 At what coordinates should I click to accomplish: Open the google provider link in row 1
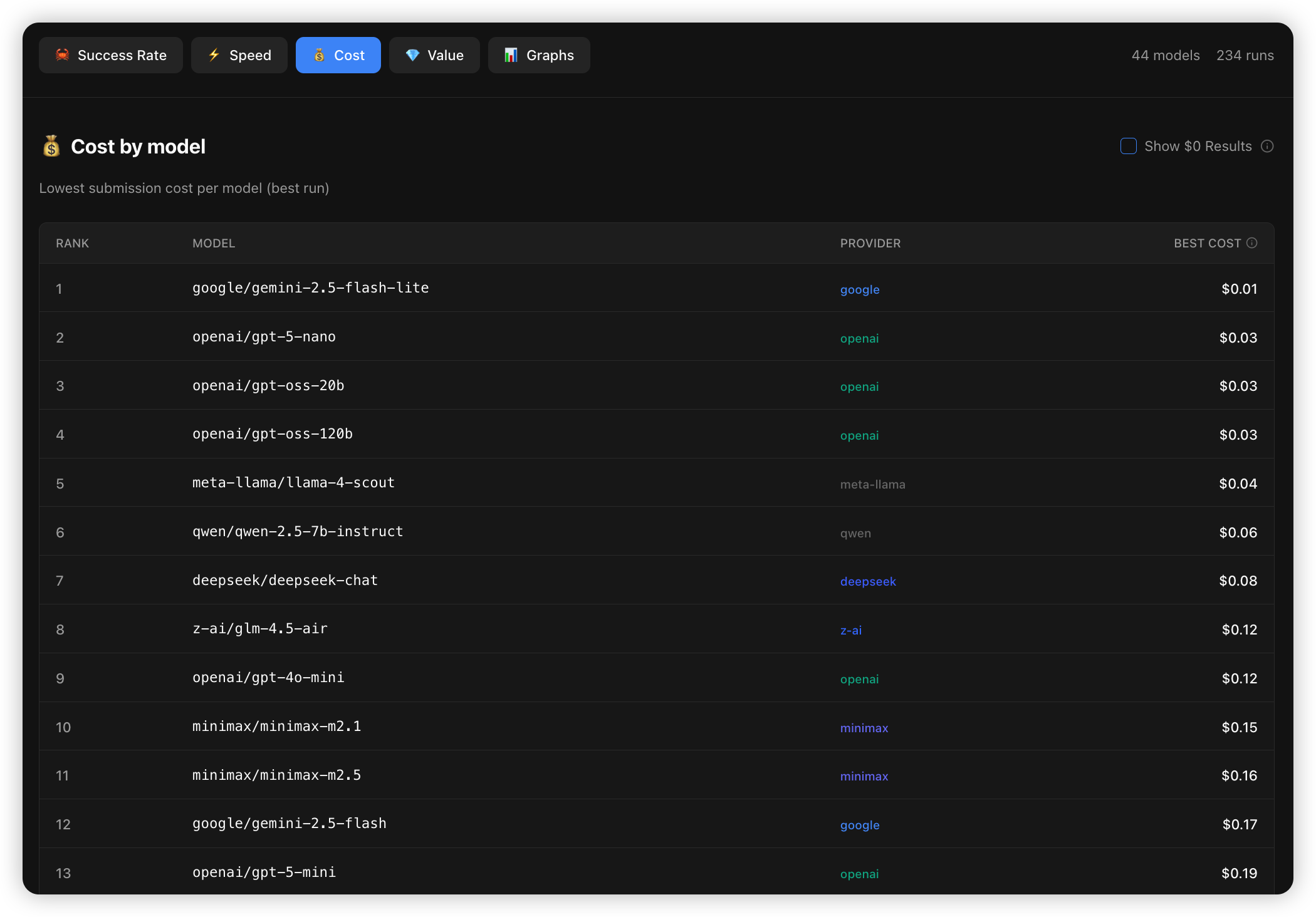coord(860,289)
